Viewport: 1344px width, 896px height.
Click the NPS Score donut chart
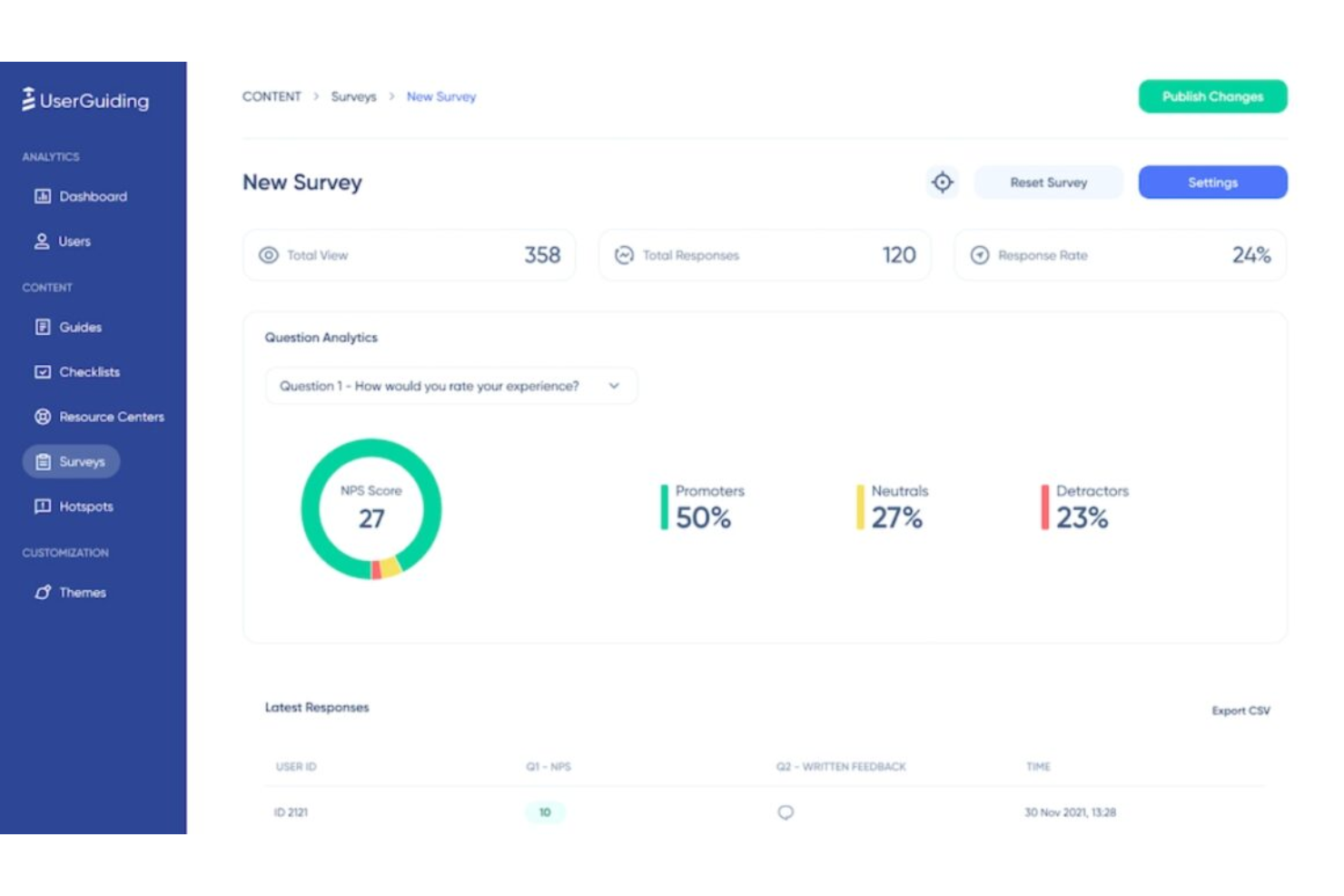click(x=371, y=509)
